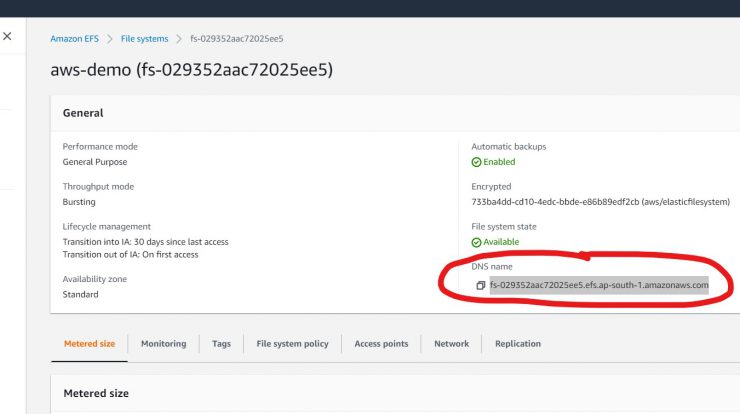Switch to File system policy tab
740x414 pixels.
point(292,344)
